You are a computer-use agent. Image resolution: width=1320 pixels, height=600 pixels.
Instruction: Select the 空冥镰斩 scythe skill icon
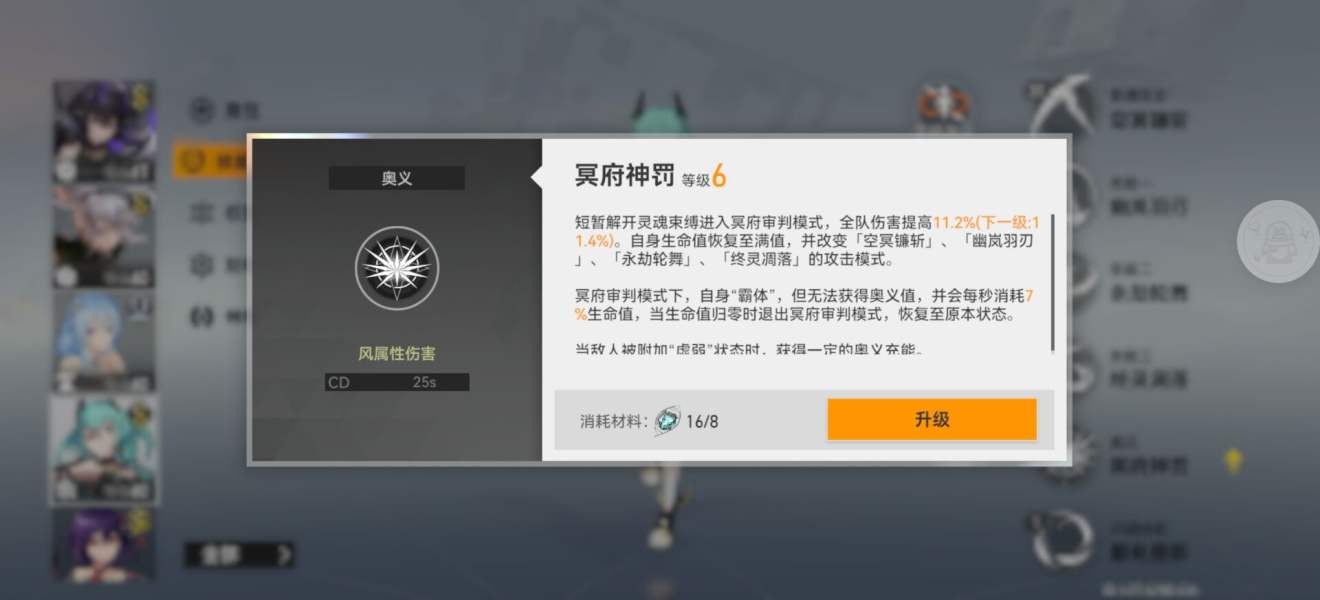[1062, 105]
